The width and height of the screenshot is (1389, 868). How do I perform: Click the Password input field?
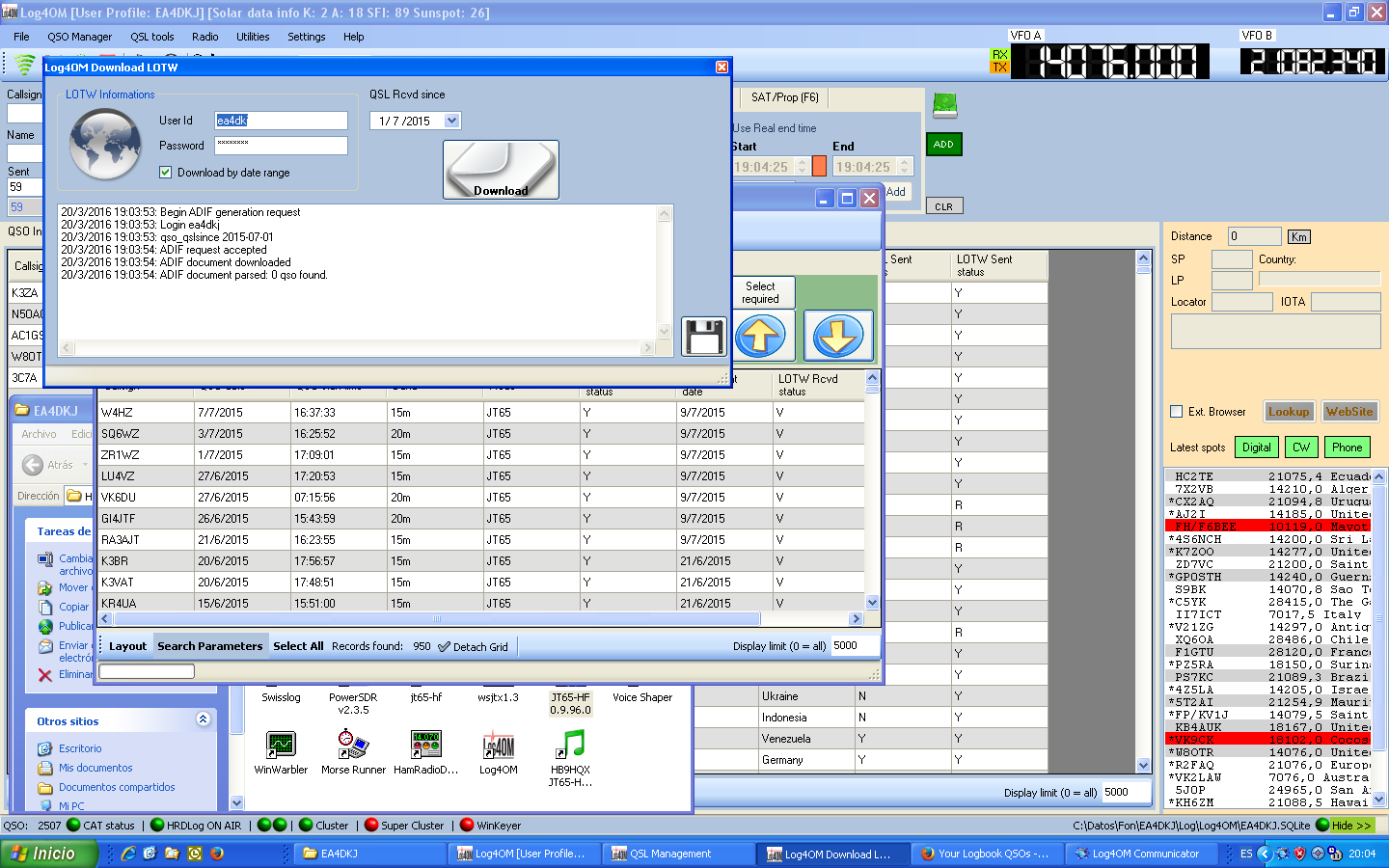pos(281,146)
